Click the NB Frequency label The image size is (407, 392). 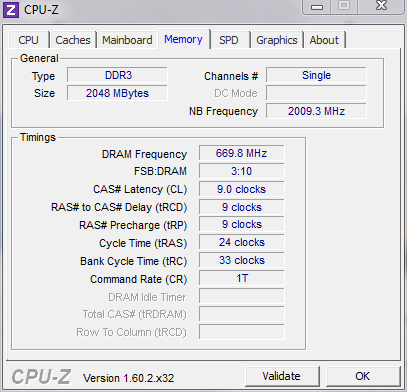pyautogui.click(x=223, y=111)
